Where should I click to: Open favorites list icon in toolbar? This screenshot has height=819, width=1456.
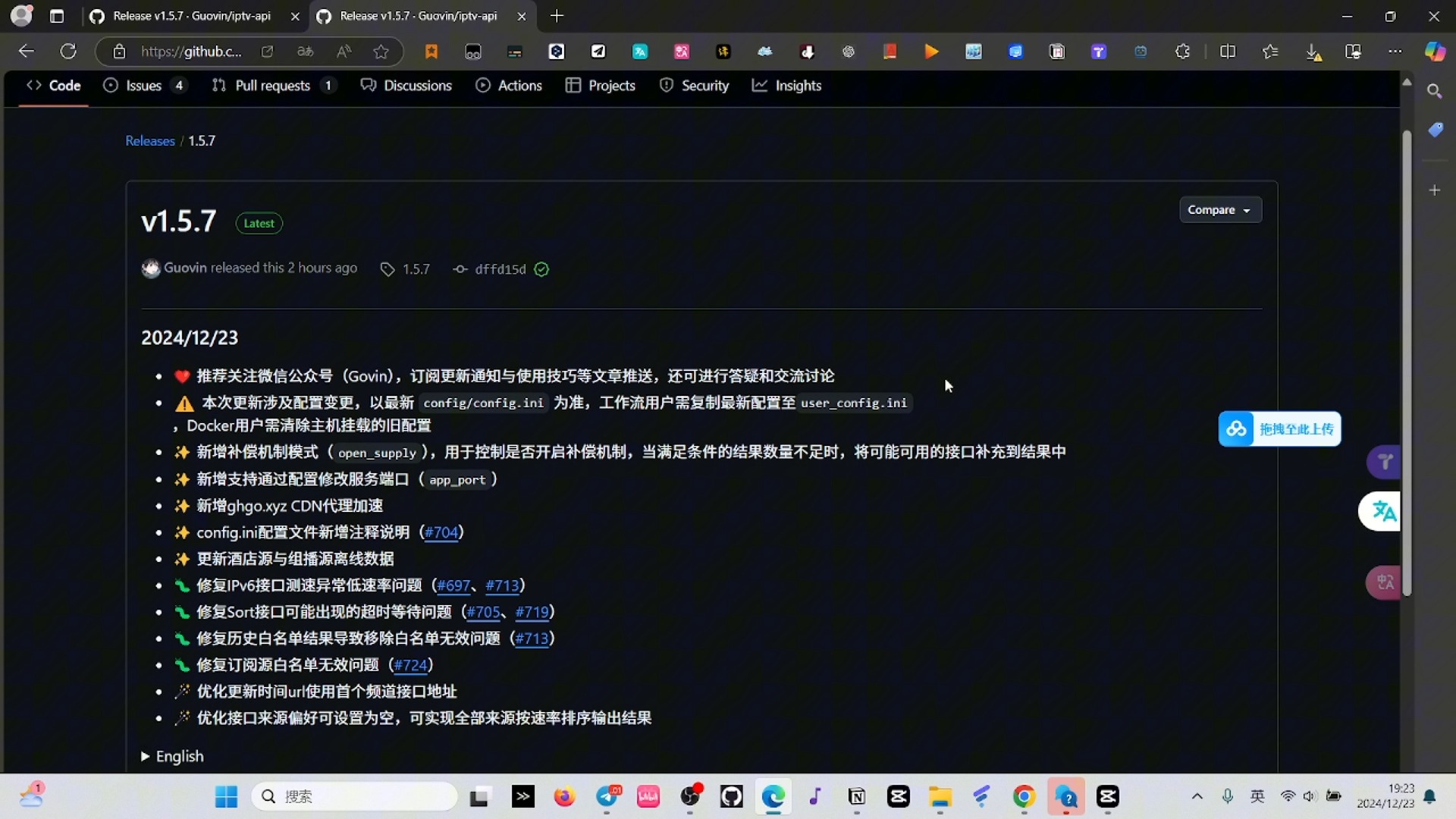coord(1270,52)
